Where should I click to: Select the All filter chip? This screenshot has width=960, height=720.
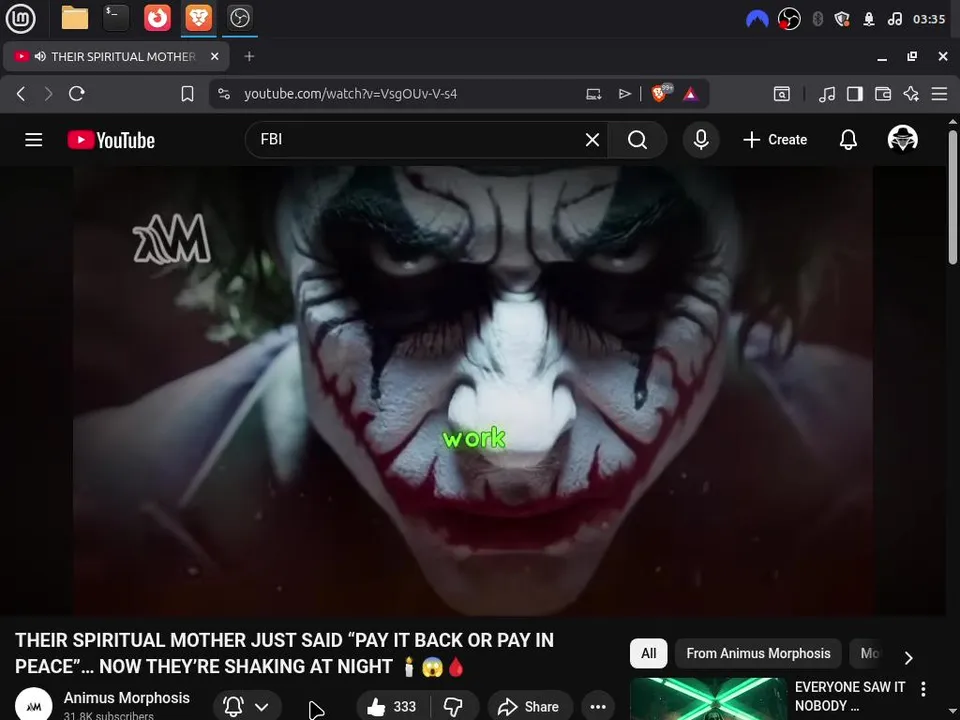click(648, 653)
